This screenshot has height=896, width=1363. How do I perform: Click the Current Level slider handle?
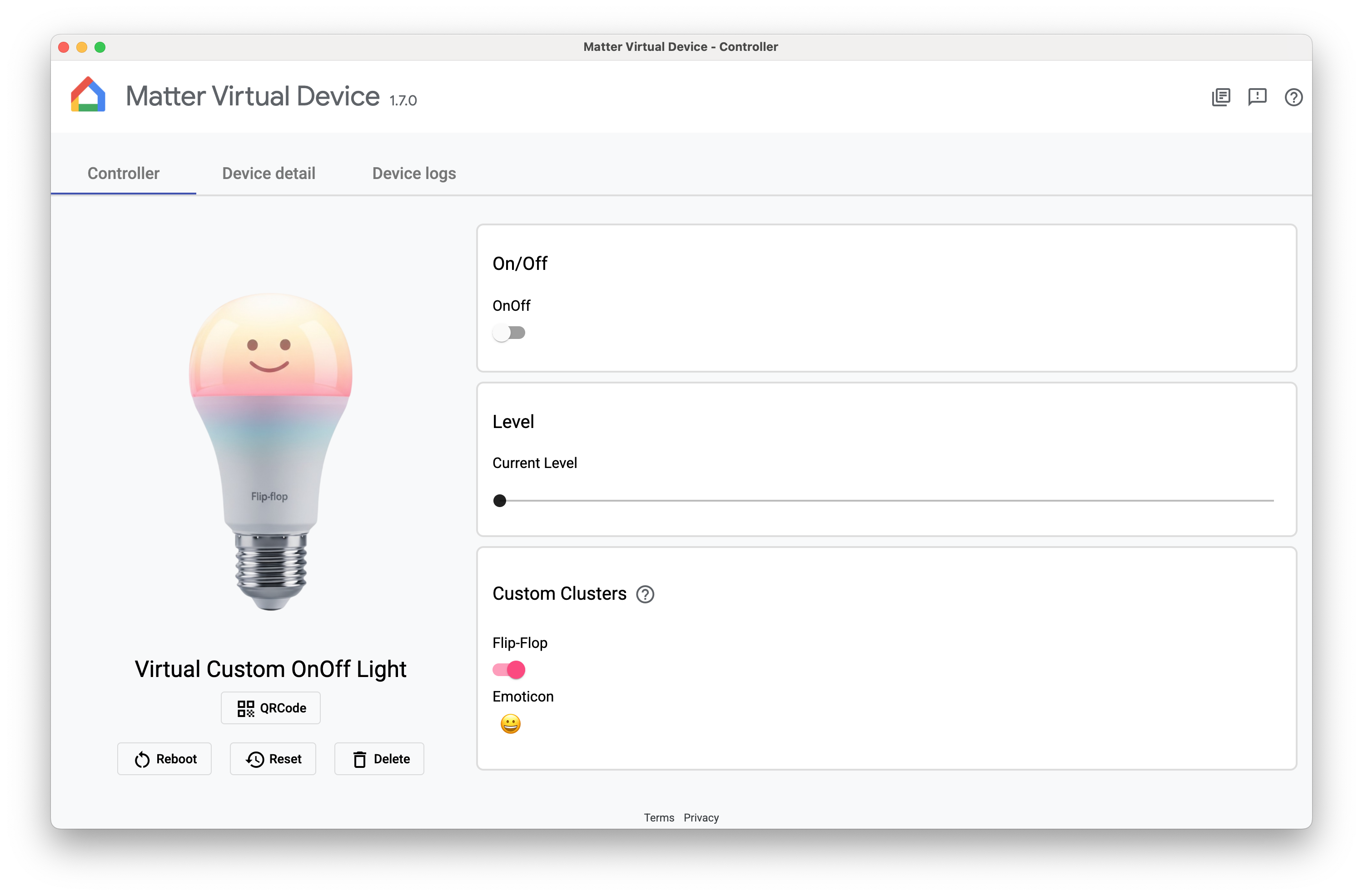coord(500,500)
